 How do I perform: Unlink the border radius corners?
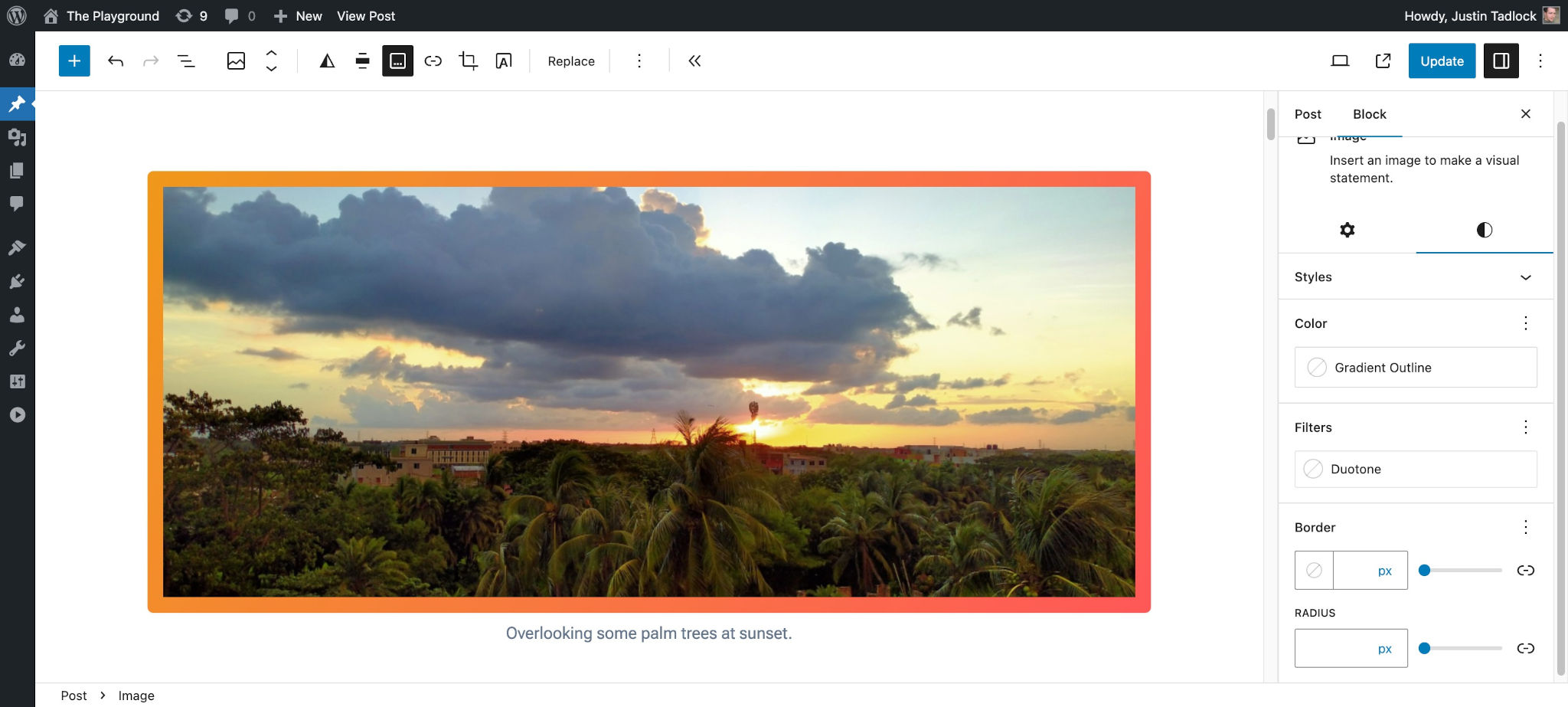click(x=1526, y=648)
